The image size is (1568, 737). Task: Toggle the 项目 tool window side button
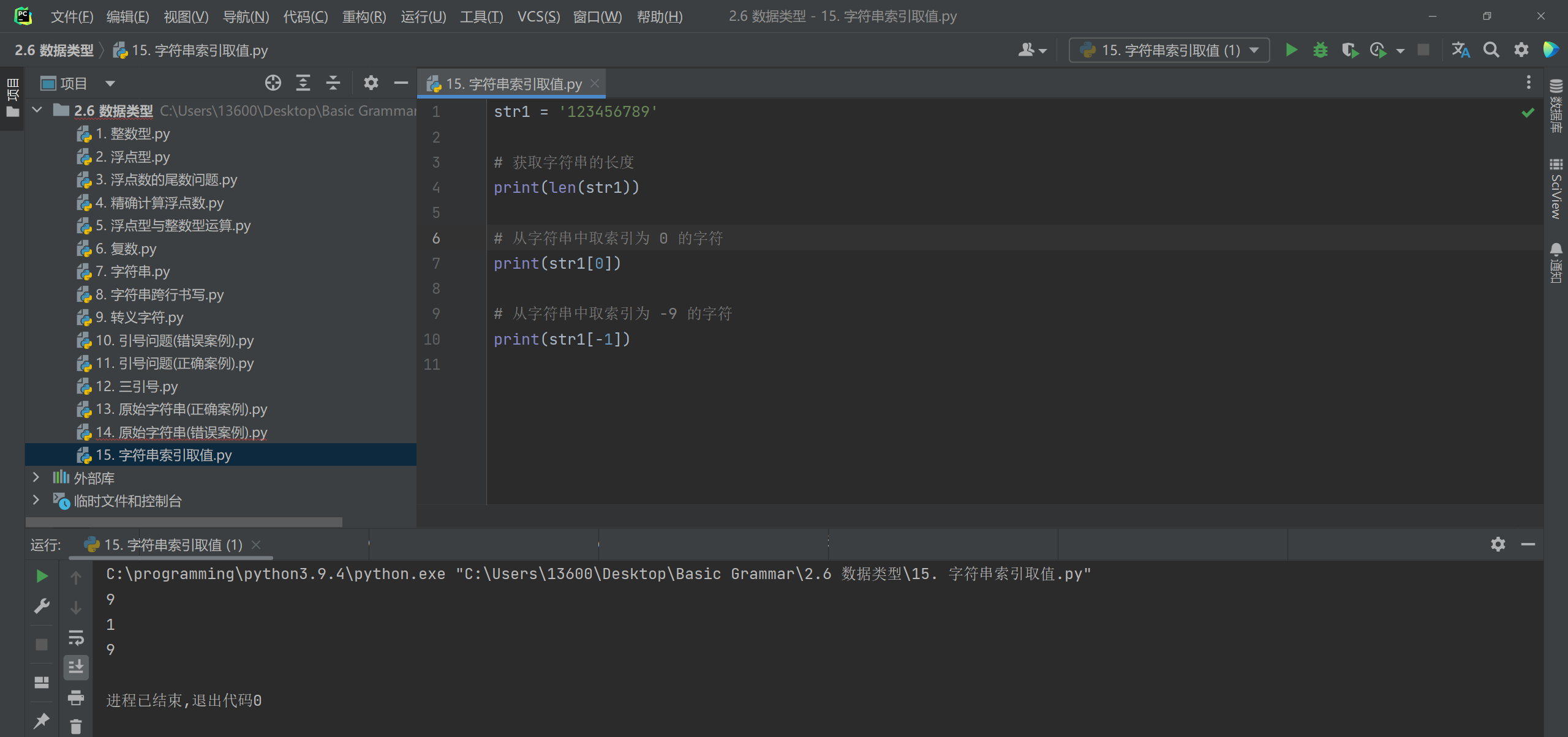pos(12,97)
